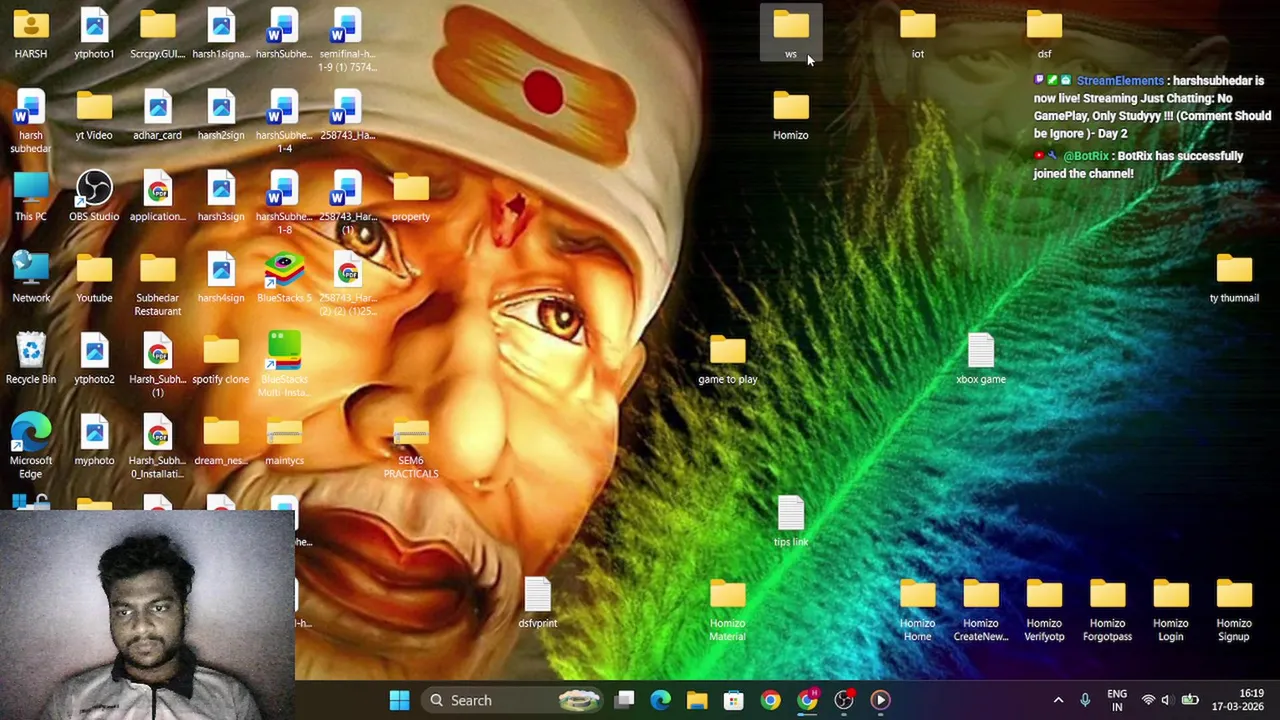The image size is (1280, 720).
Task: Select the application PDF file icon
Action: tap(157, 196)
